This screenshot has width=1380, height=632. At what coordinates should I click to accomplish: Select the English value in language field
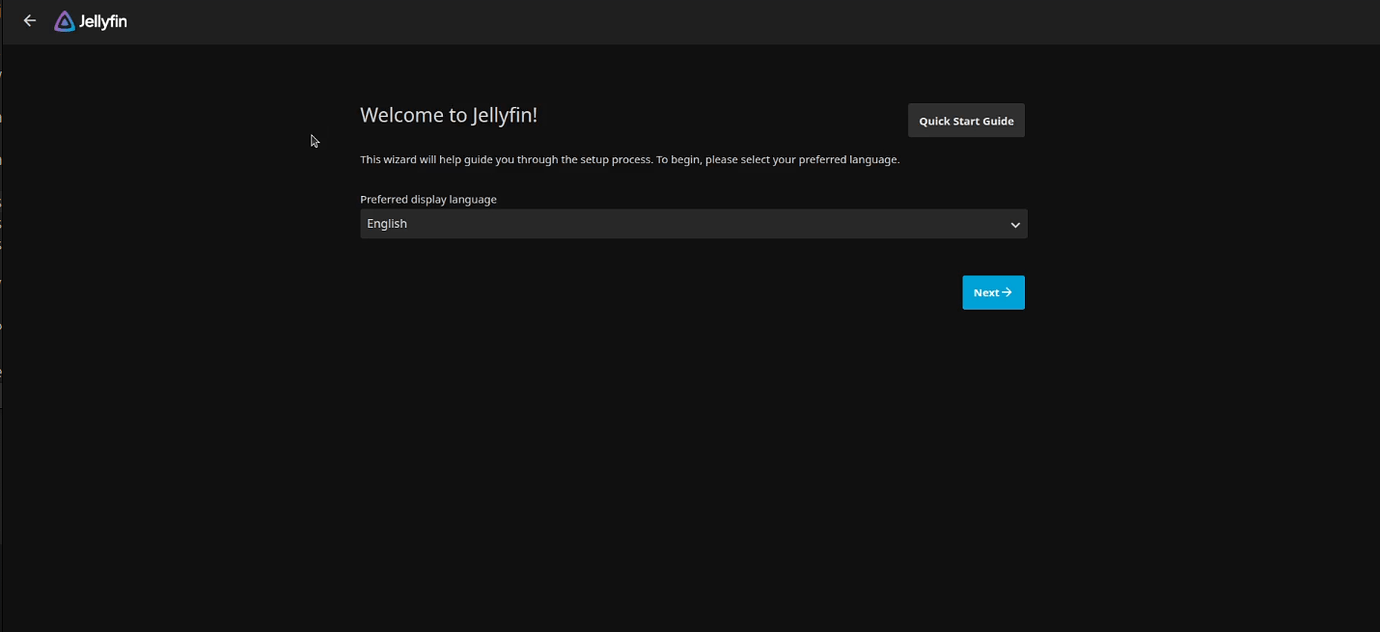click(x=387, y=224)
